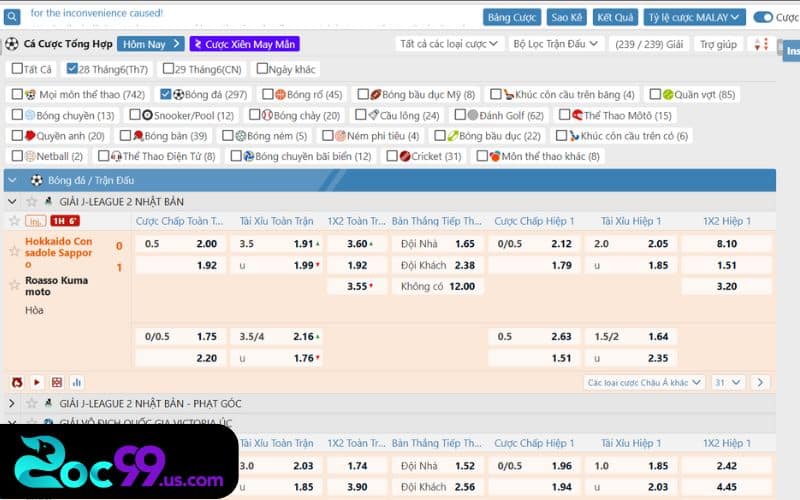Check the Cricket (31) checkbox
Viewport: 800px width, 500px height.
pyautogui.click(x=392, y=156)
